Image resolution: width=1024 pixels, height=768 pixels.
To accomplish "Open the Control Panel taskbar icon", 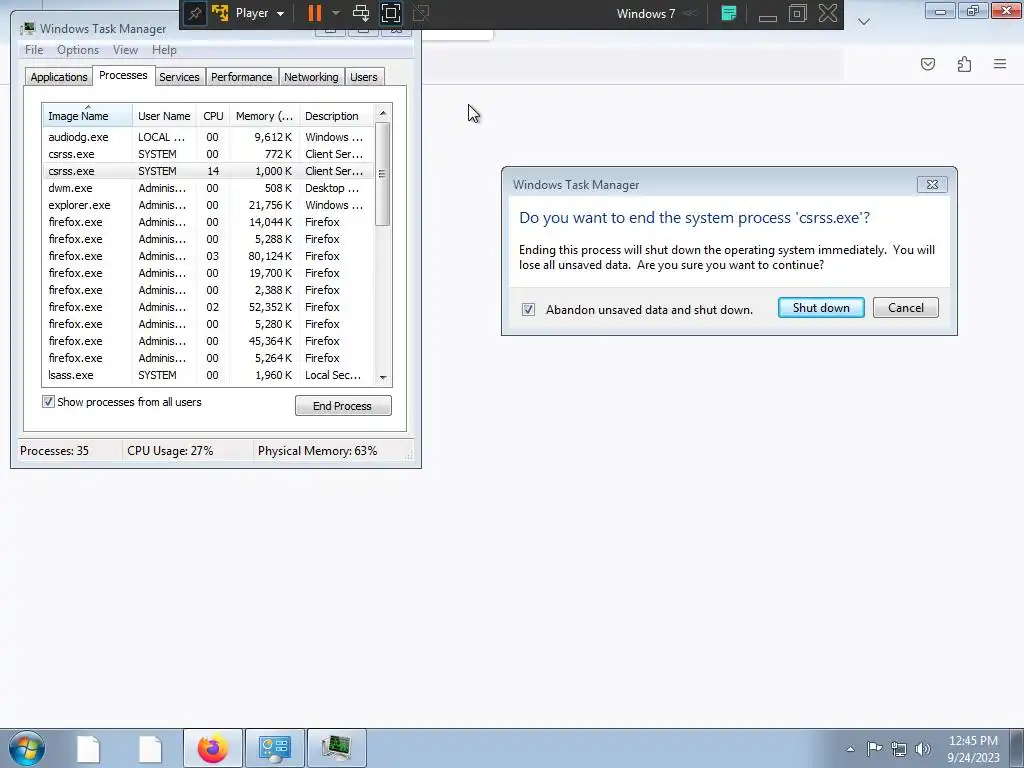I will coord(274,748).
